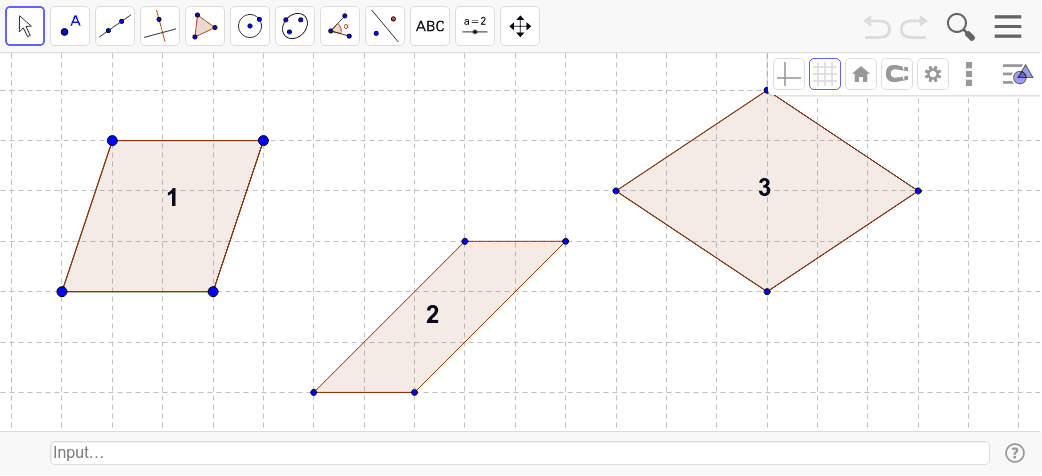Open the search magnifier
Image resolution: width=1042 pixels, height=476 pixels.
click(x=961, y=27)
